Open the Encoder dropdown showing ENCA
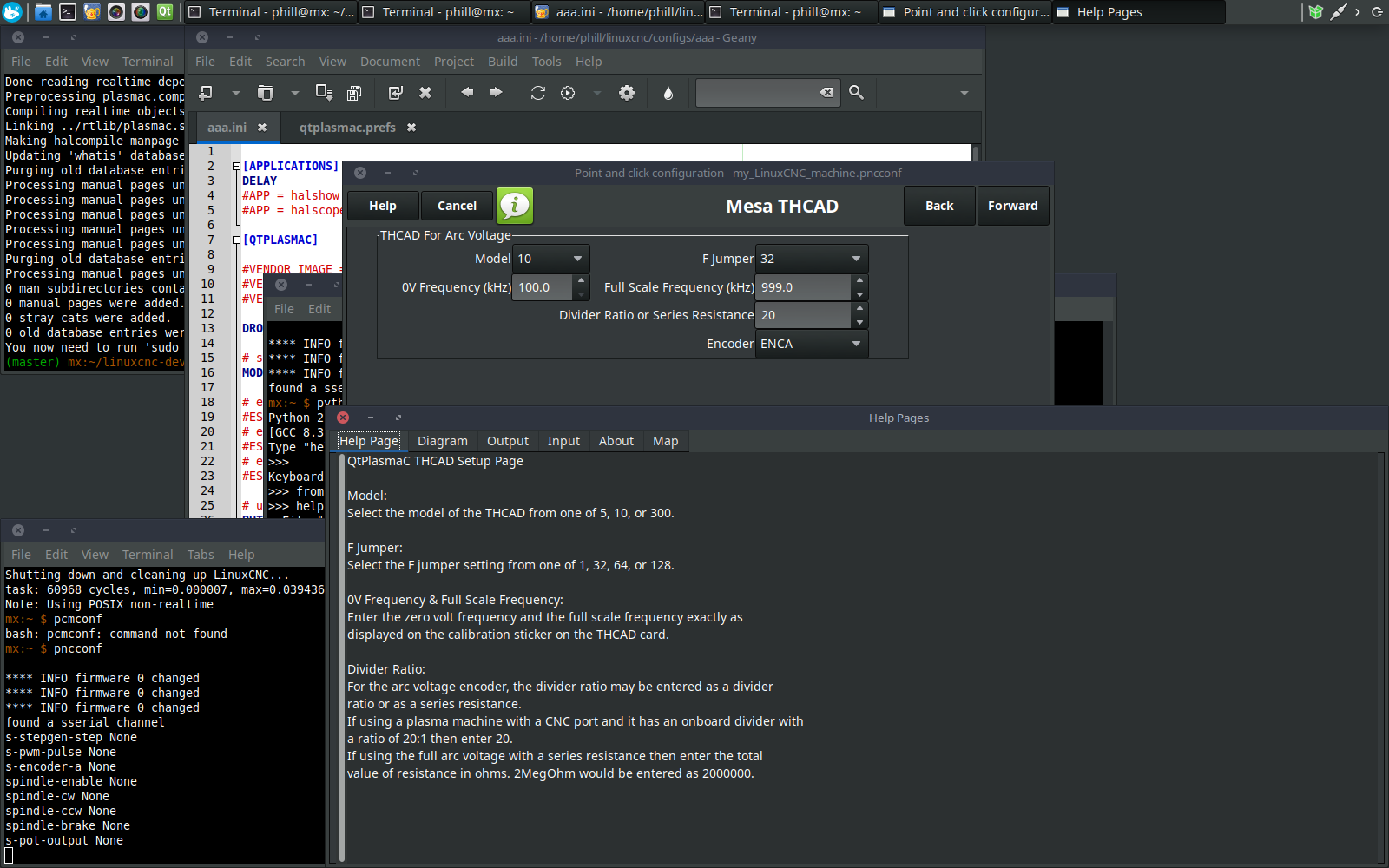 [x=812, y=344]
